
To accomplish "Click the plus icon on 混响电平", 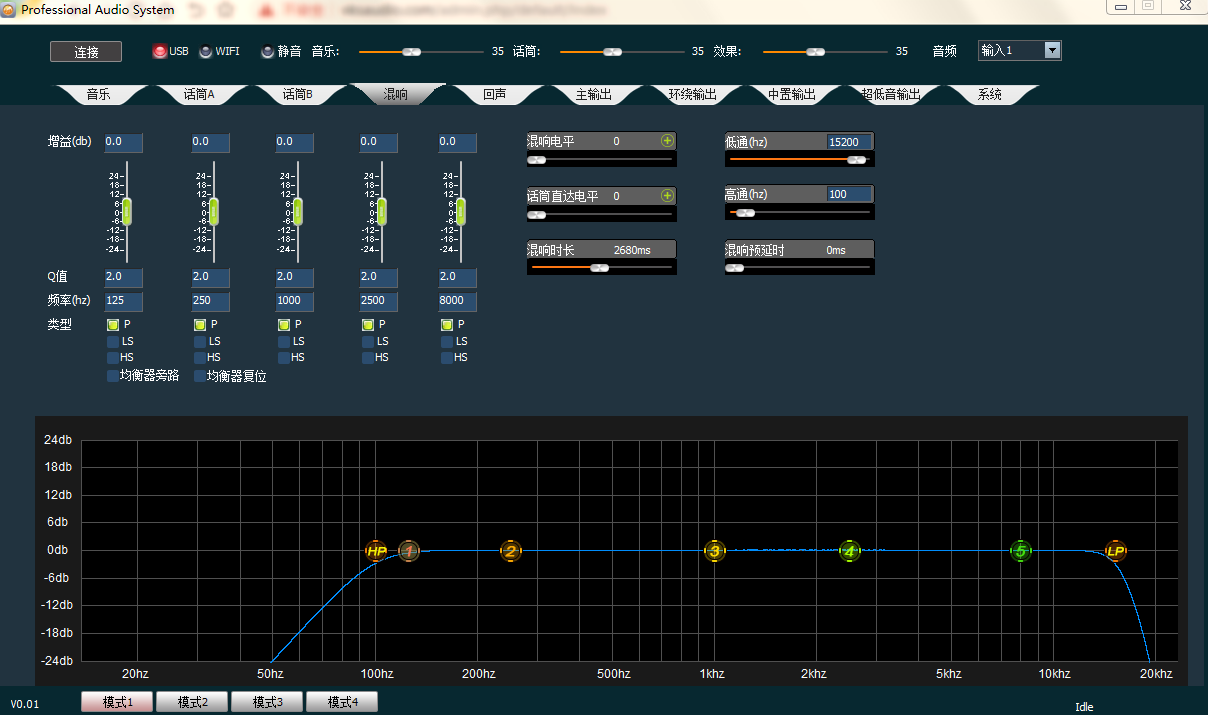I will click(667, 141).
